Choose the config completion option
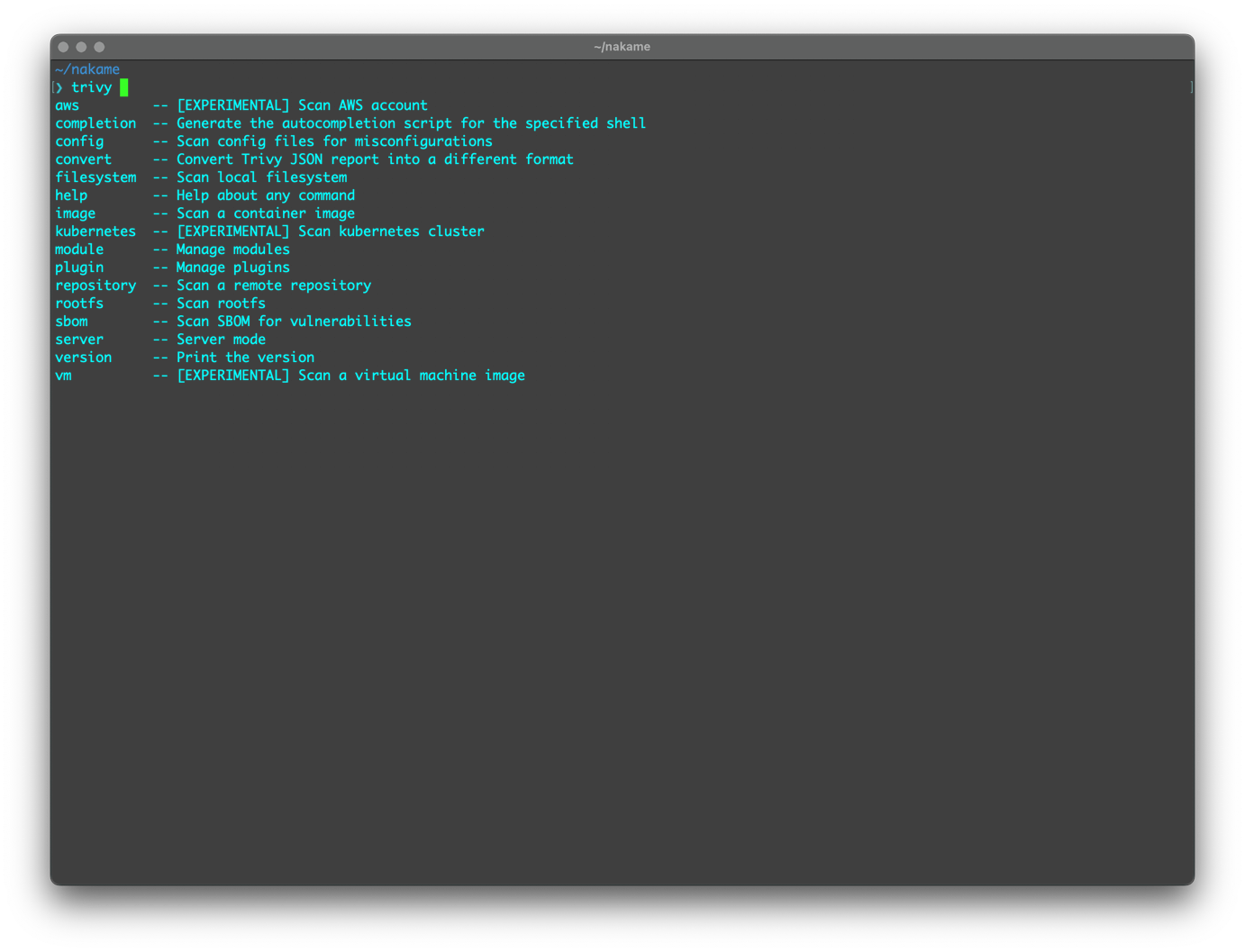Viewport: 1245px width, 952px height. [79, 141]
